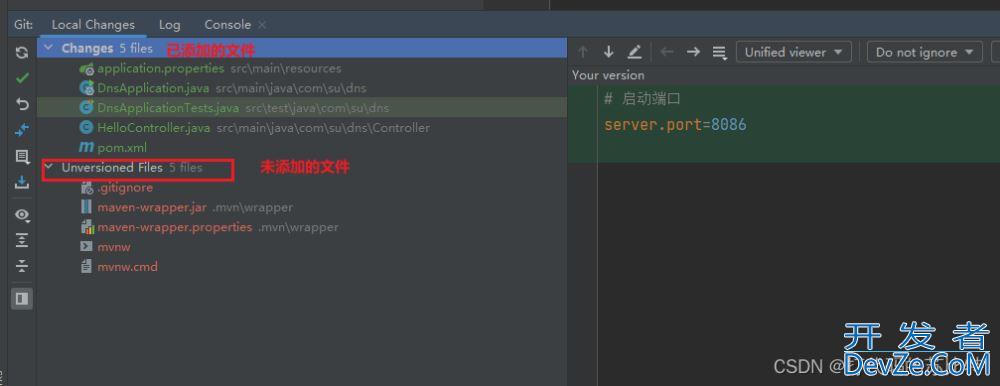The width and height of the screenshot is (1000, 386).
Task: Open the Changelists icon in sidebar
Action: pos(22,156)
